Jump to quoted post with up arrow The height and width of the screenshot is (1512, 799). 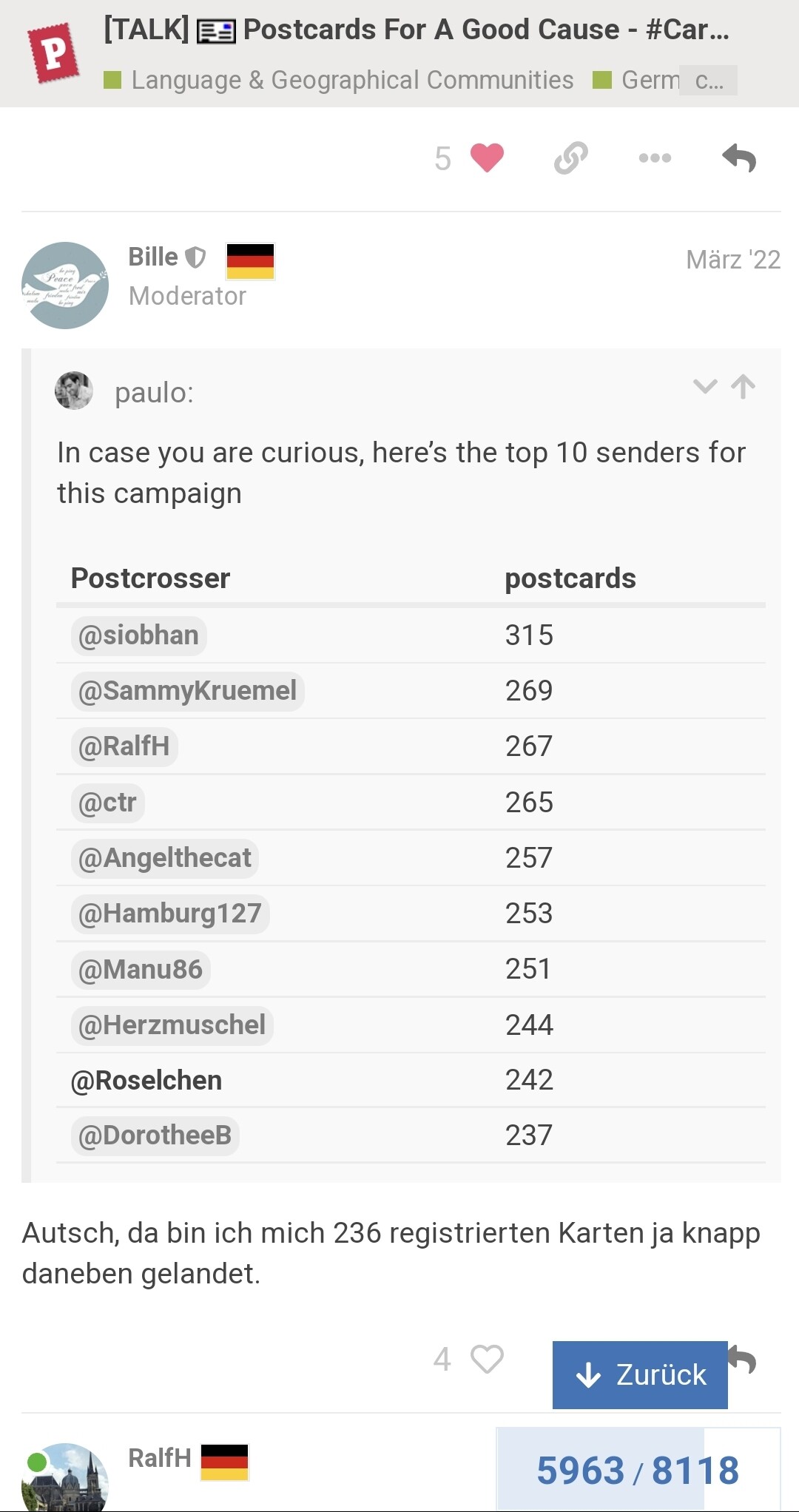point(743,386)
